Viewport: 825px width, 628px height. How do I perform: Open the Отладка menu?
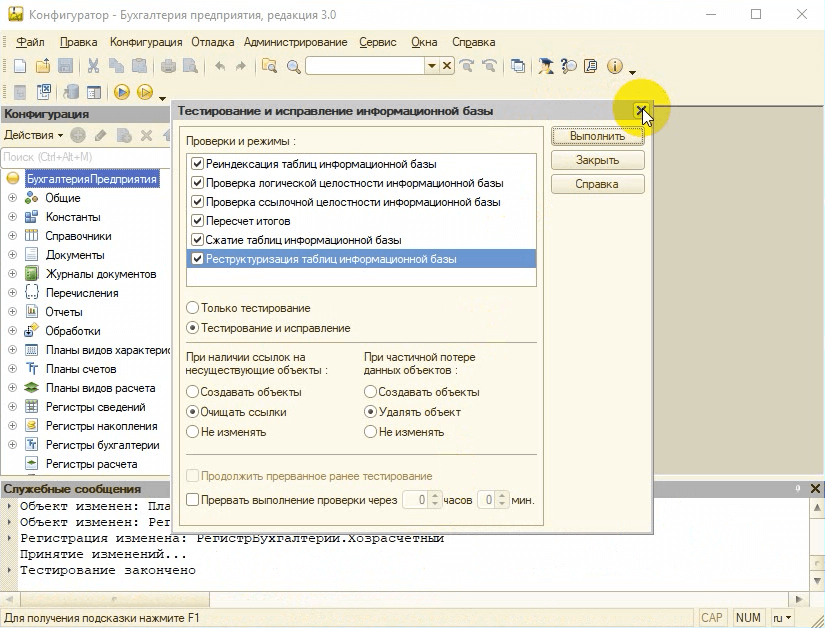(x=213, y=42)
